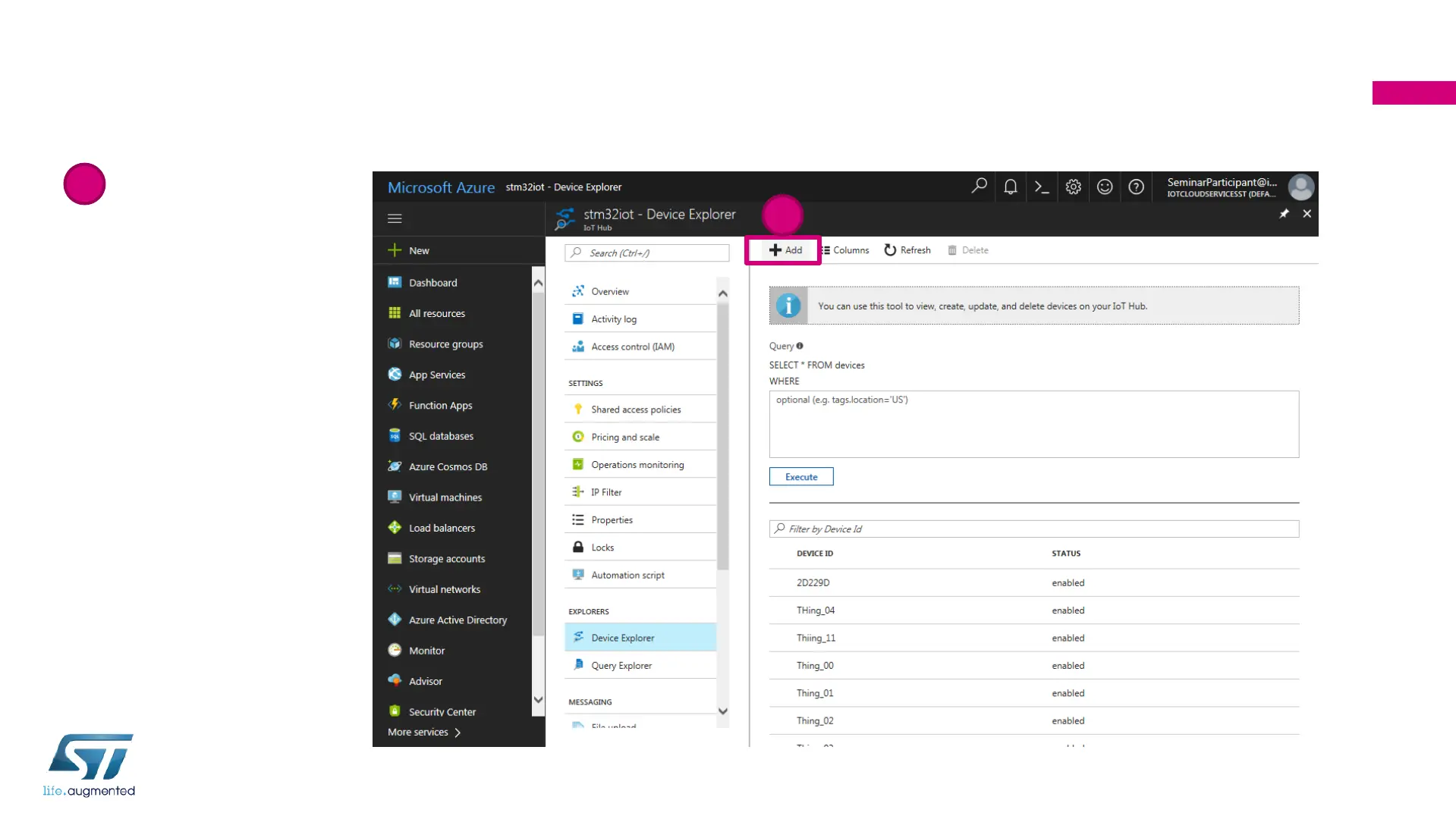Click the Microsoft Azure logo link
Viewport: 1456px width, 819px height.
(x=441, y=187)
